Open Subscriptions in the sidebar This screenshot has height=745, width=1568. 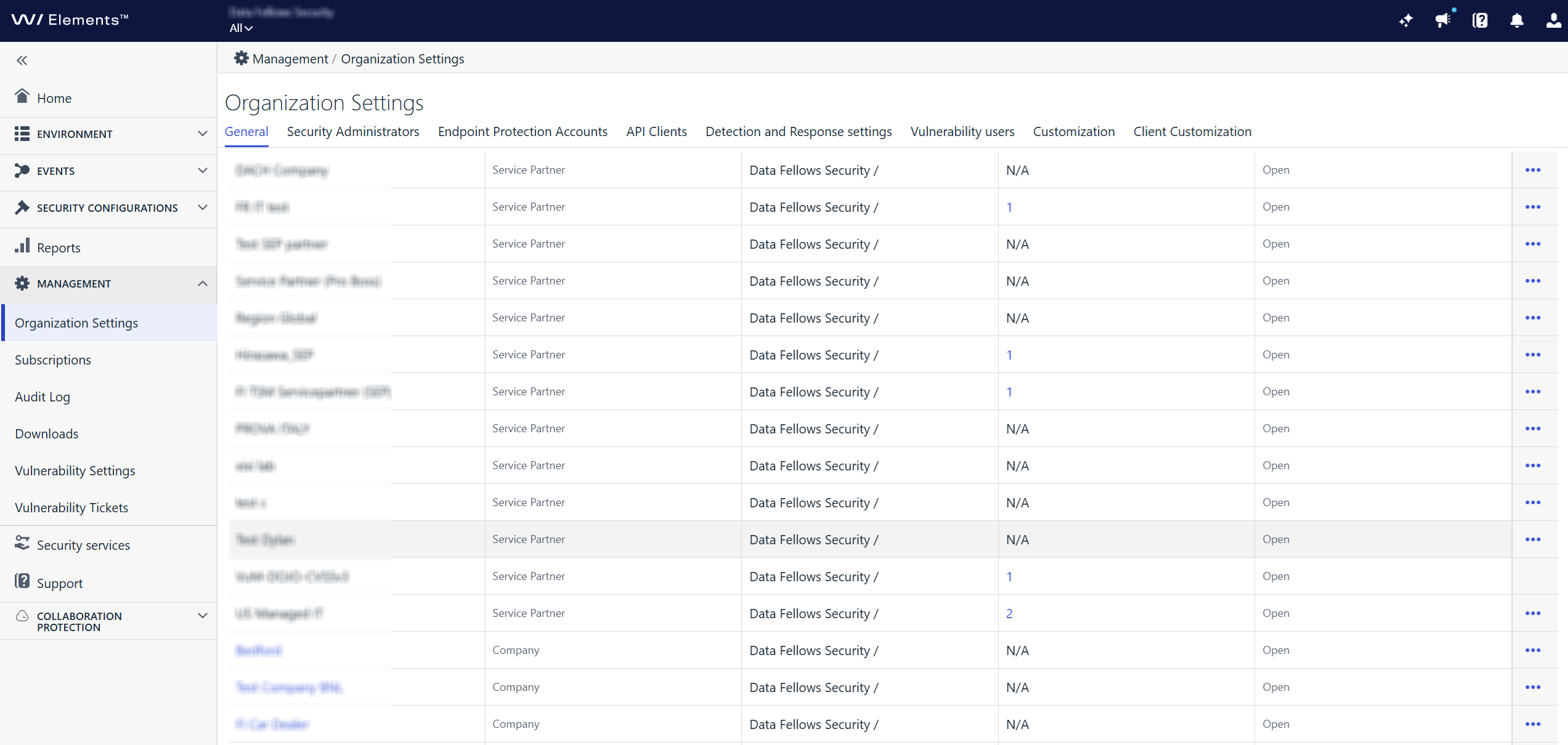[x=53, y=360]
